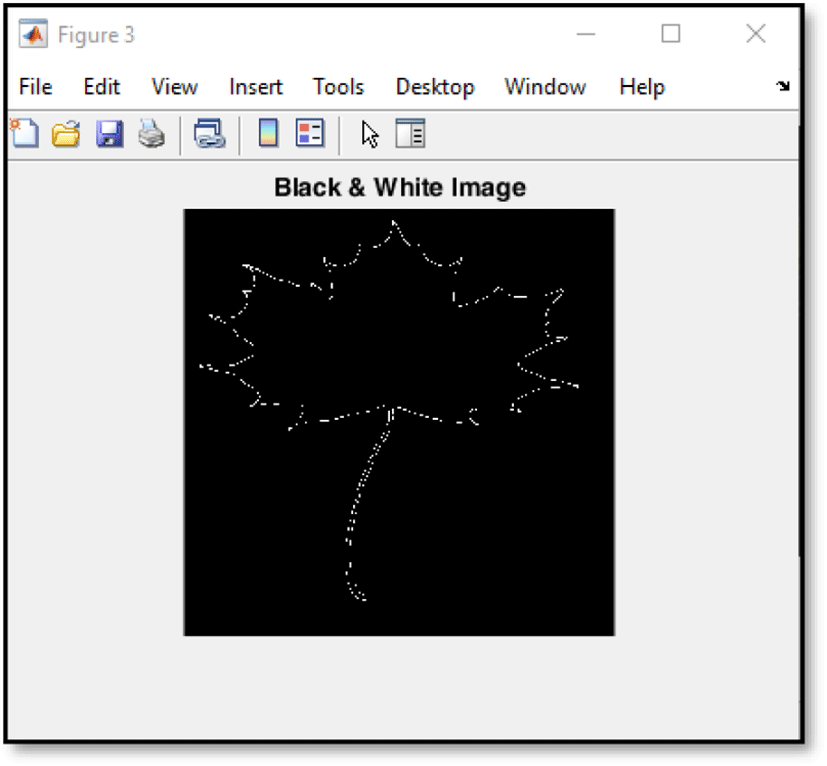The width and height of the screenshot is (827, 766).
Task: Open the Help menu
Action: coord(642,88)
